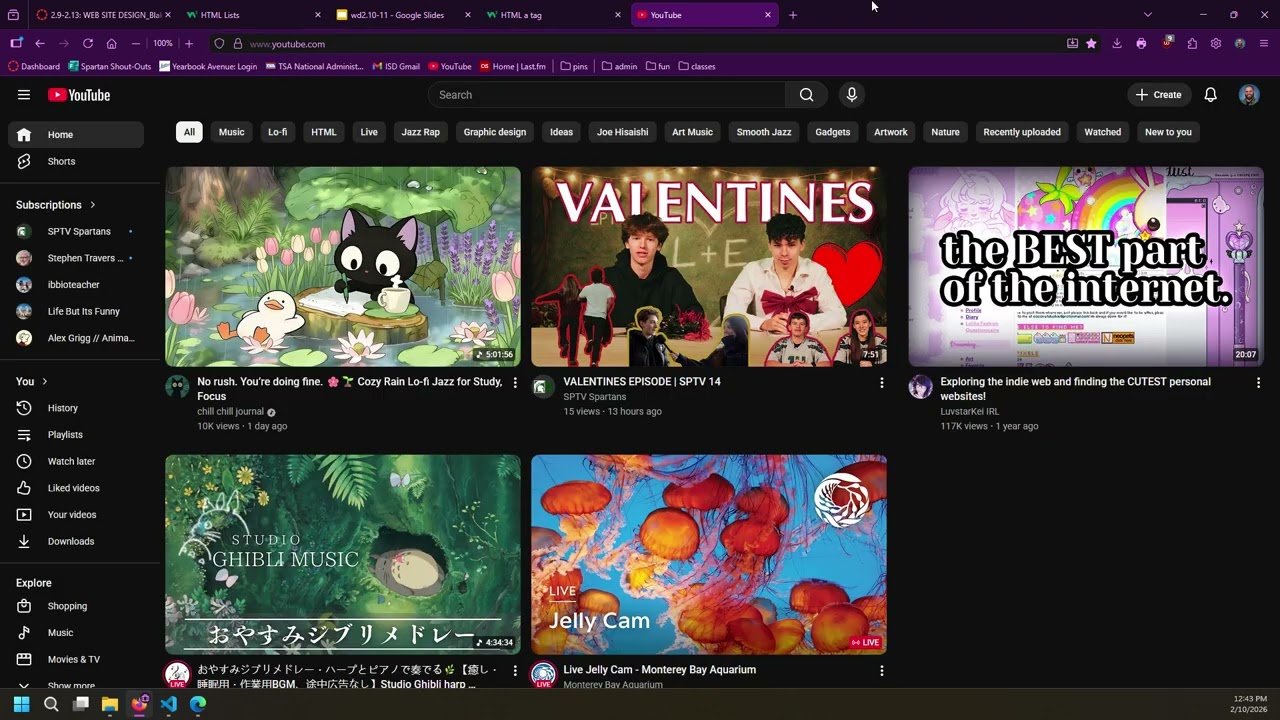The width and height of the screenshot is (1280, 720).
Task: Click in the YouTube Search field
Action: click(608, 95)
